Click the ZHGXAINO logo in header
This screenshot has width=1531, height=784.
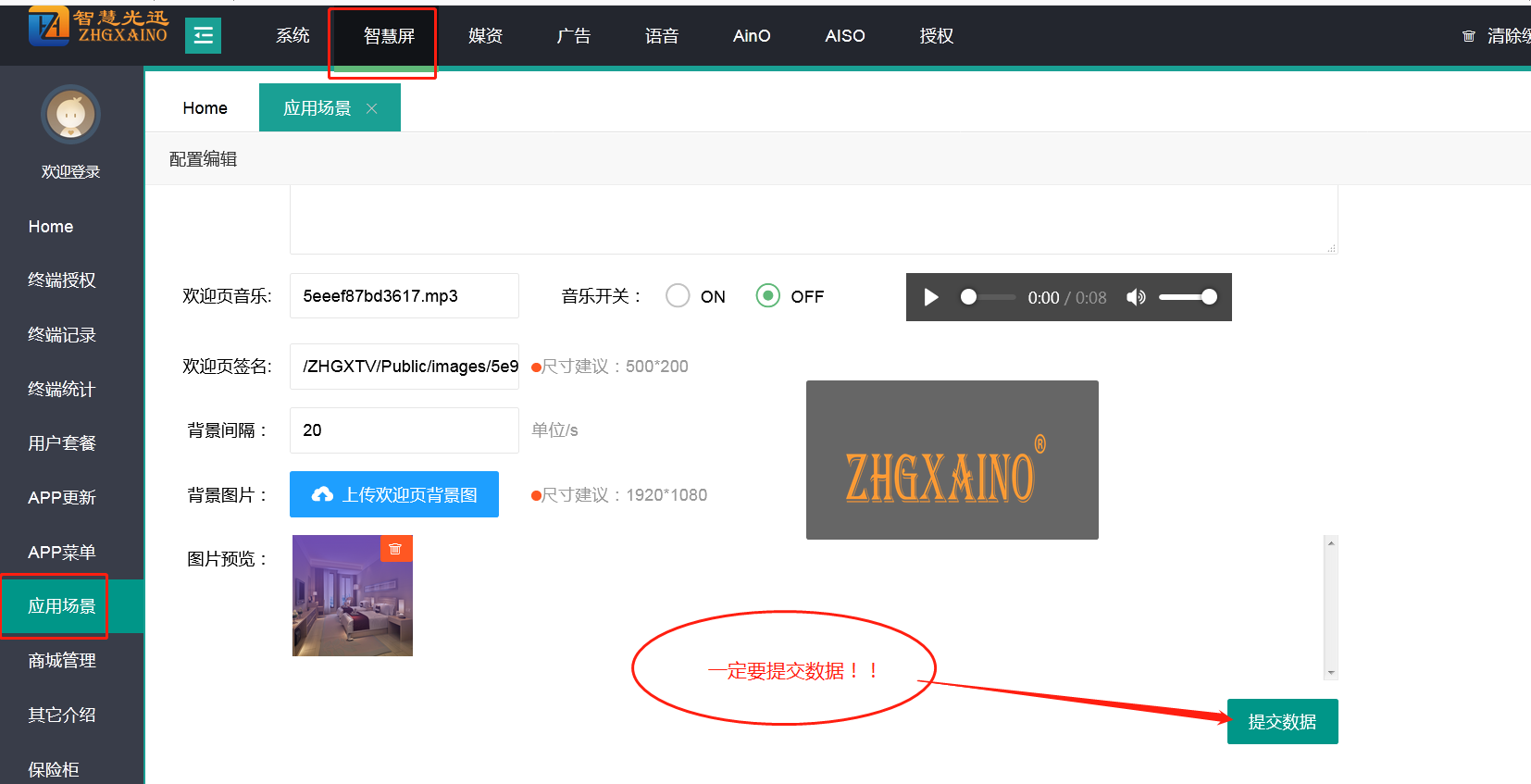pos(97,27)
